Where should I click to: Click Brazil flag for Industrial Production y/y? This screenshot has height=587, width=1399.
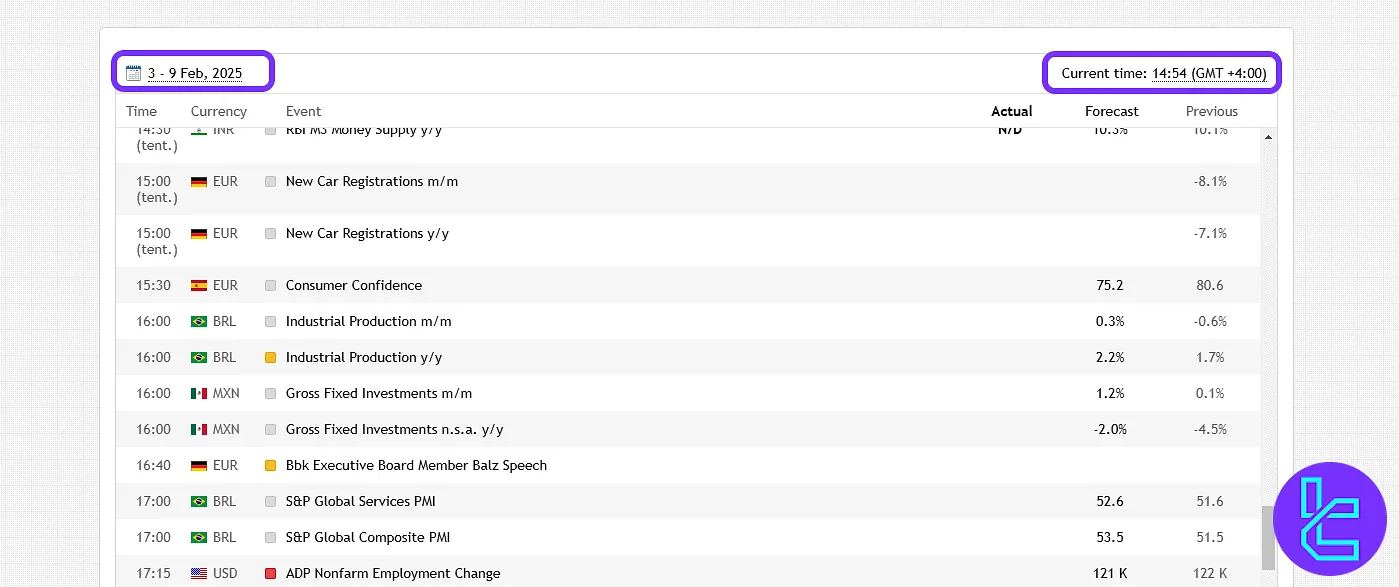coord(199,357)
